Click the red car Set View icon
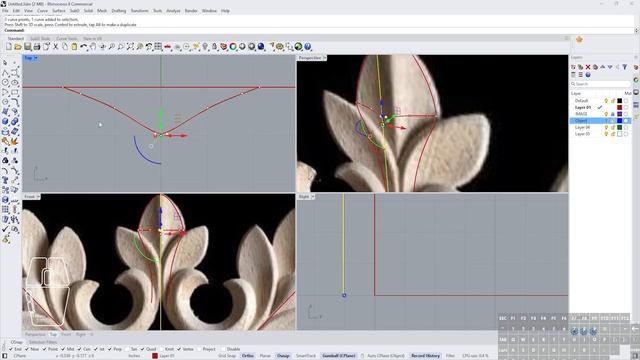The image size is (640, 360). click(x=167, y=47)
